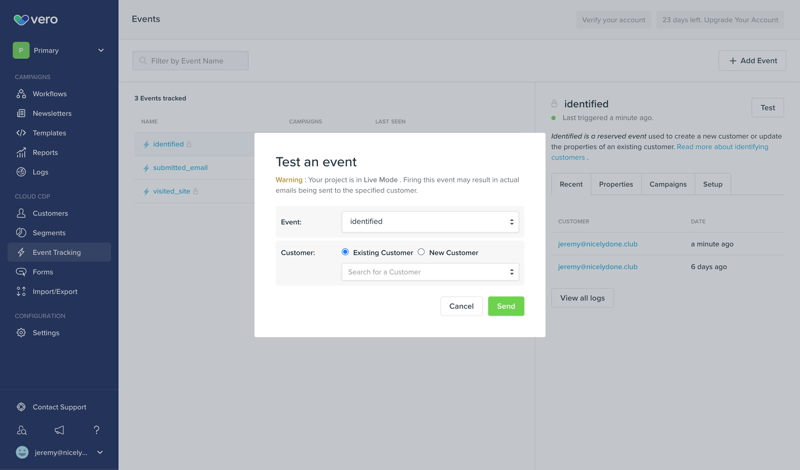
Task: Click the Vero logo icon
Action: [x=21, y=19]
